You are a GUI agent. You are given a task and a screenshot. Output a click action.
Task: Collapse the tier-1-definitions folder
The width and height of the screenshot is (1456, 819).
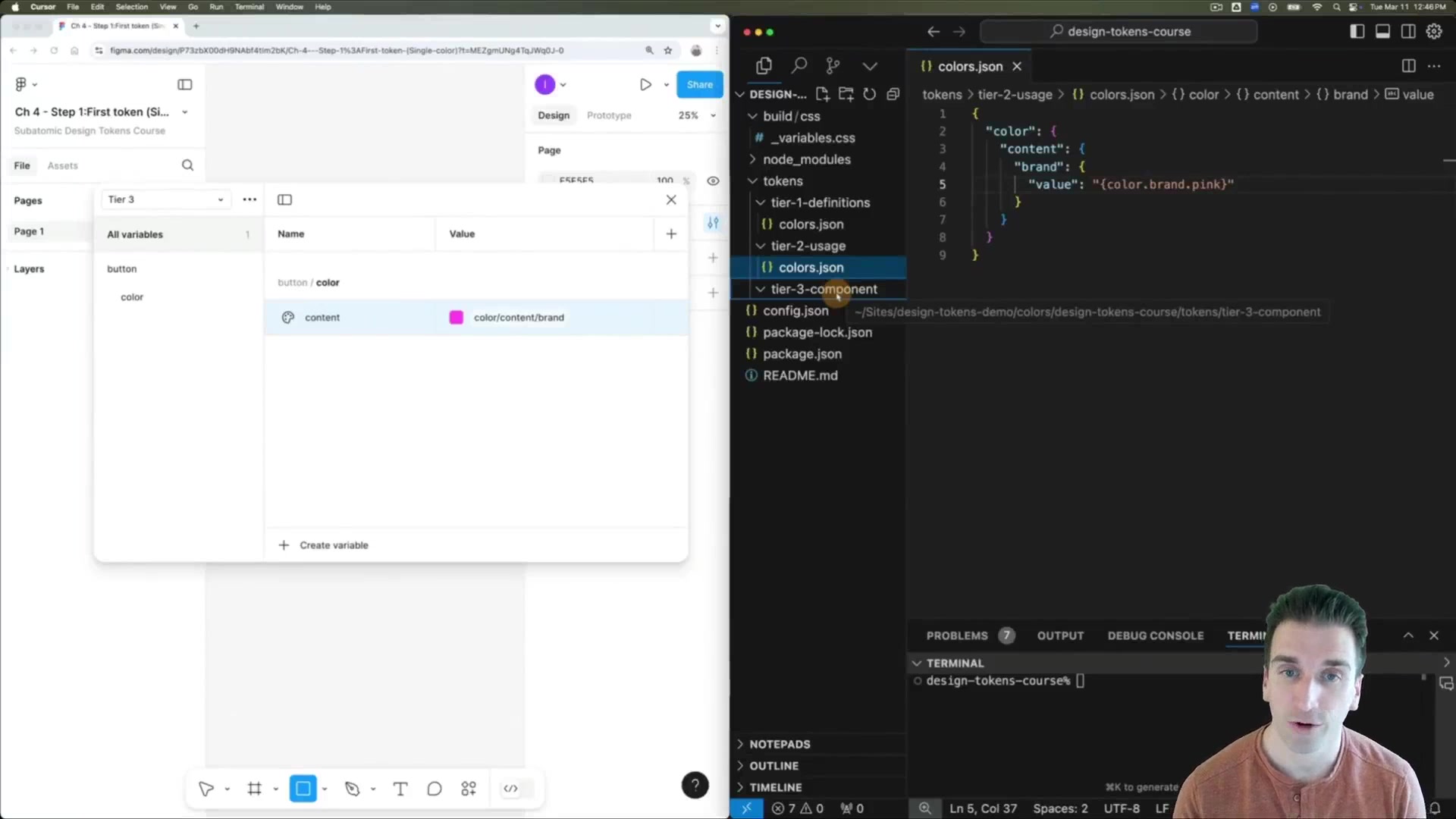point(760,202)
